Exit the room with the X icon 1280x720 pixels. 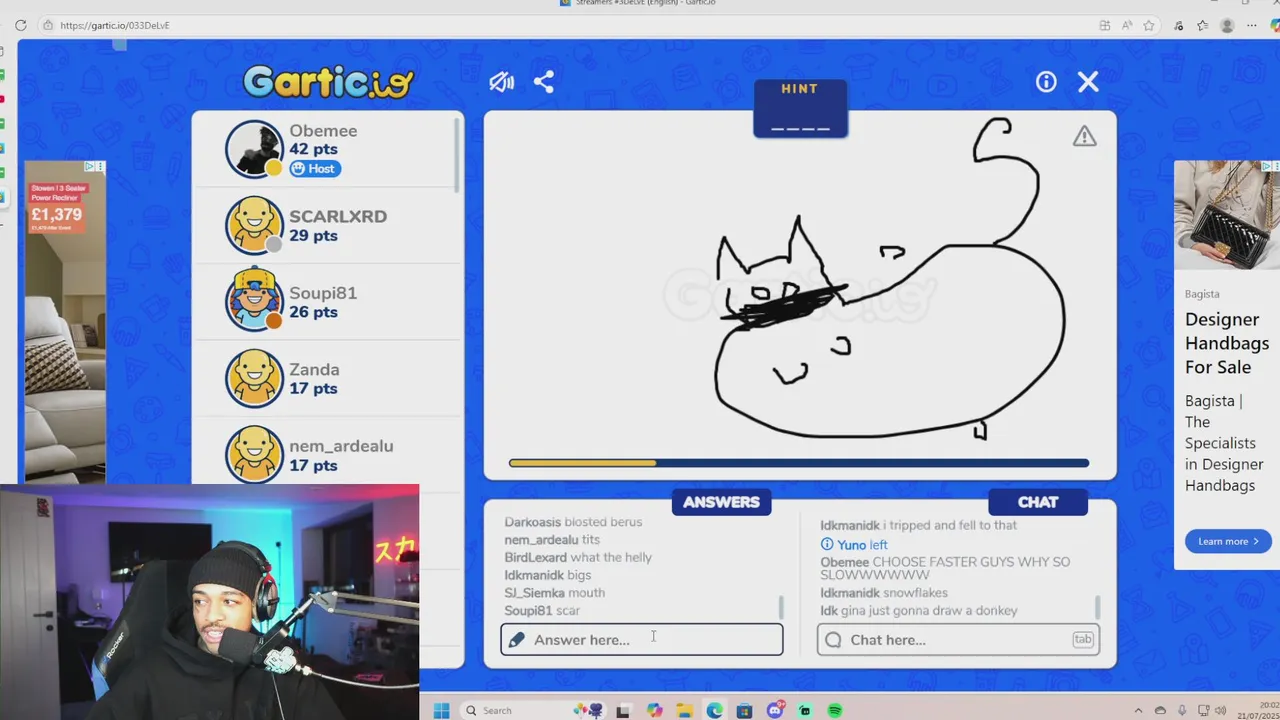[1088, 82]
